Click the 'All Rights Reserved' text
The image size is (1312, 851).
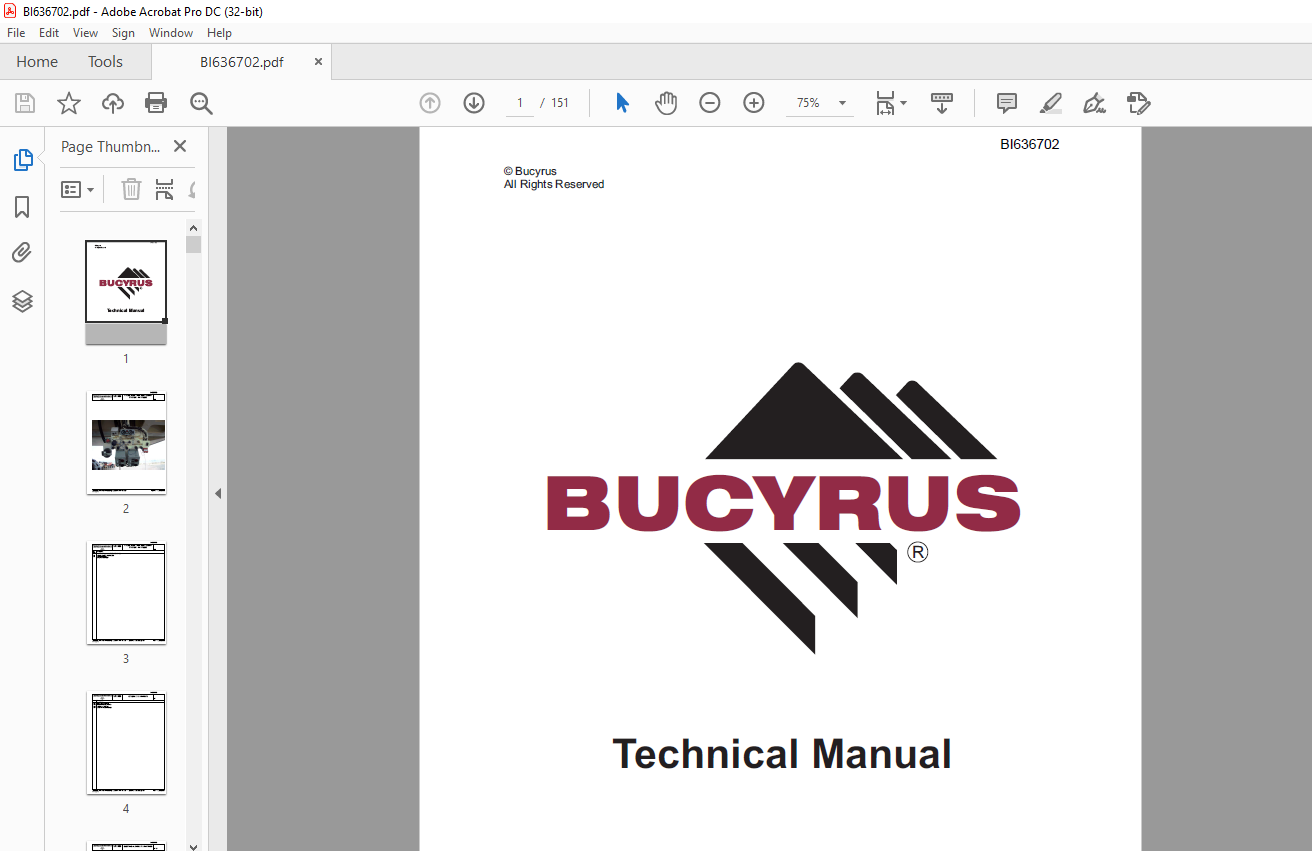554,184
